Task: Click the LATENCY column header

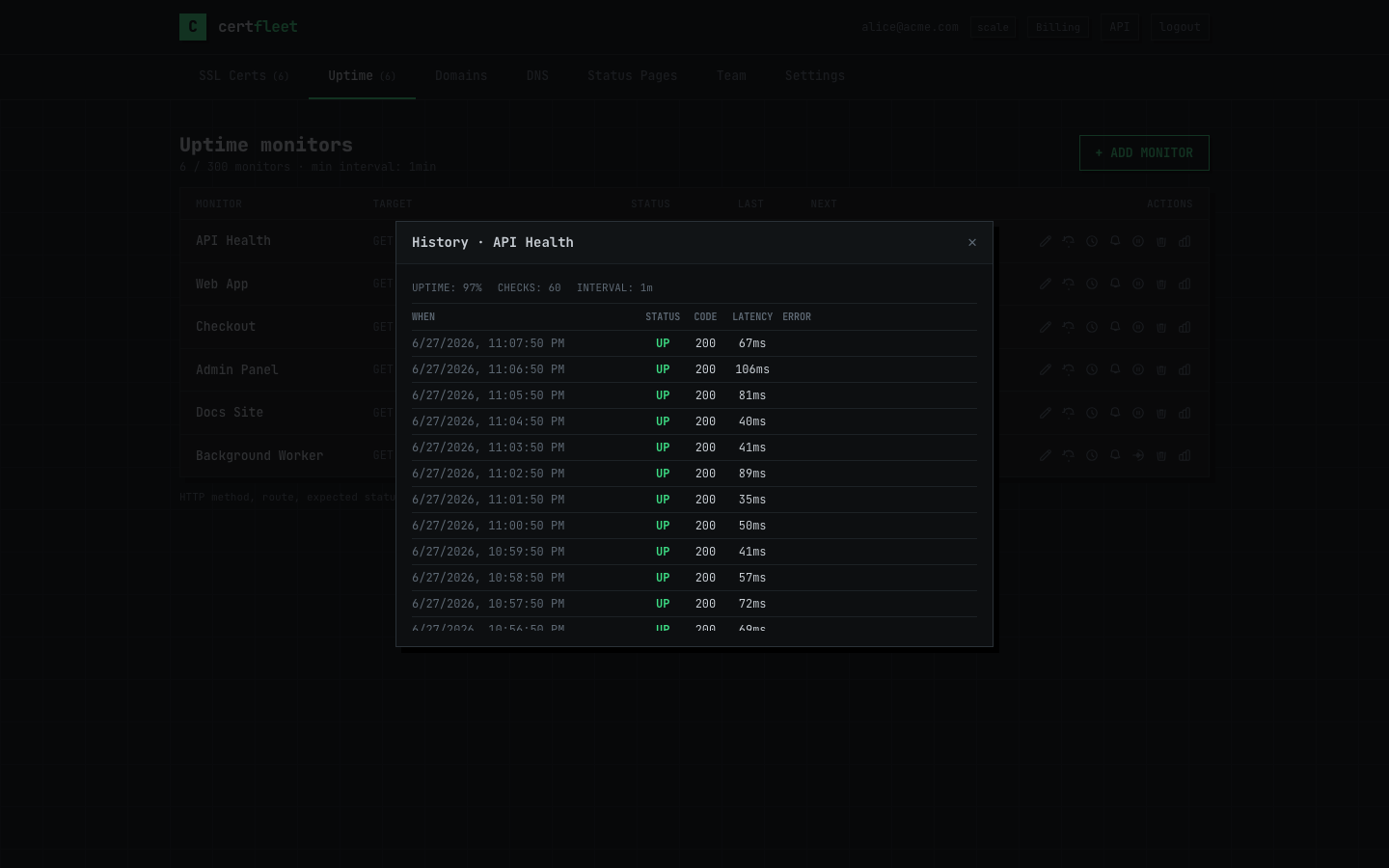Action: (752, 317)
